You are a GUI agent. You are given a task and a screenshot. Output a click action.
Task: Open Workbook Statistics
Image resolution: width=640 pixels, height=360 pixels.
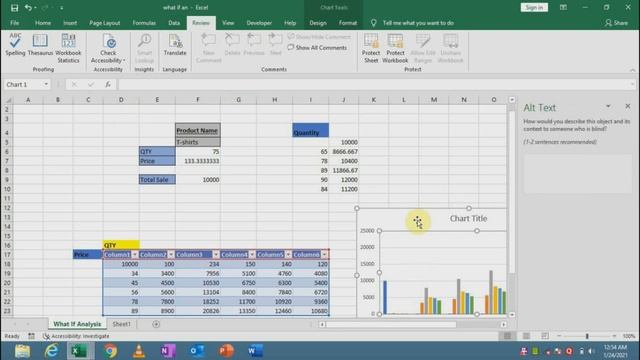[x=68, y=48]
